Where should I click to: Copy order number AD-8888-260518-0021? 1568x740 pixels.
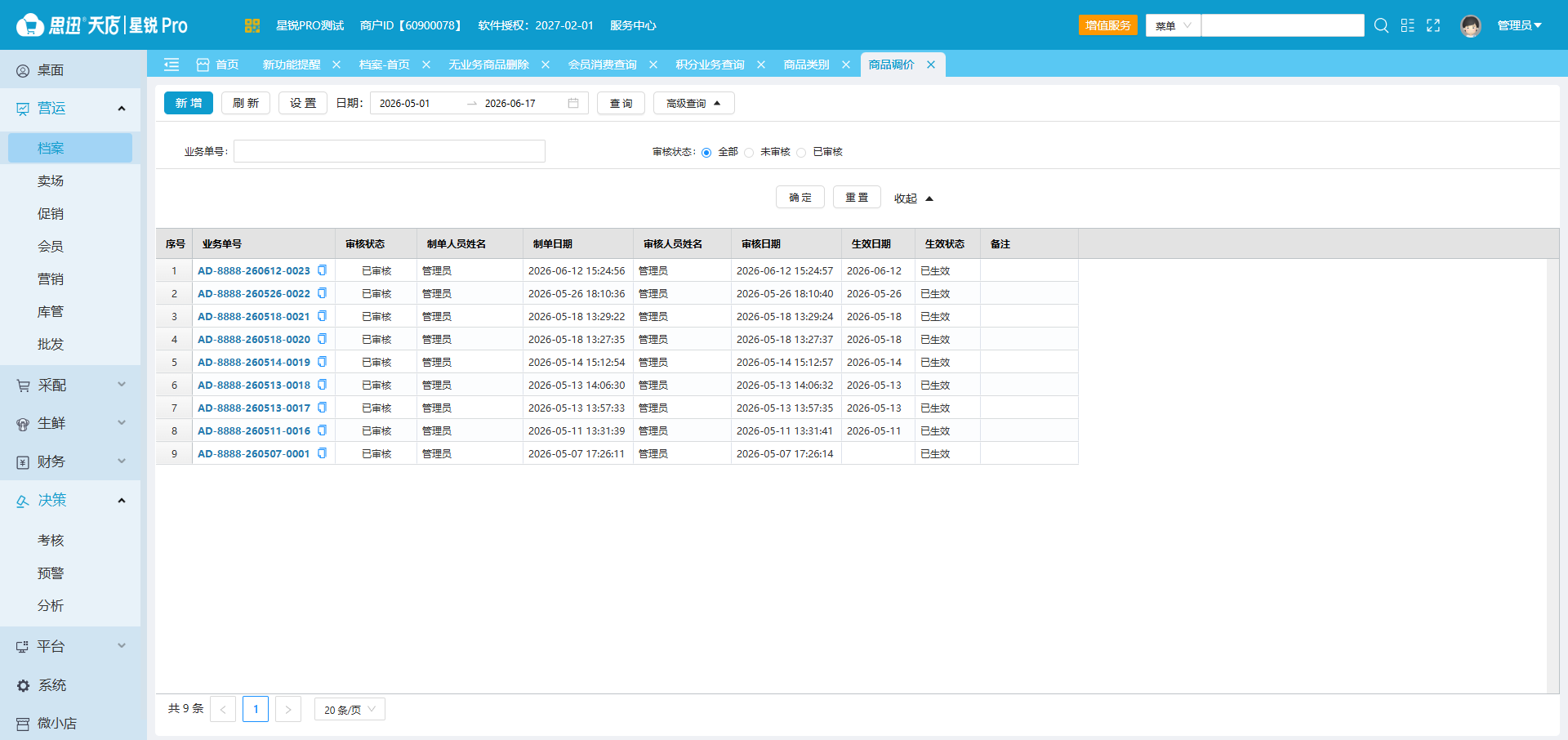pyautogui.click(x=322, y=316)
